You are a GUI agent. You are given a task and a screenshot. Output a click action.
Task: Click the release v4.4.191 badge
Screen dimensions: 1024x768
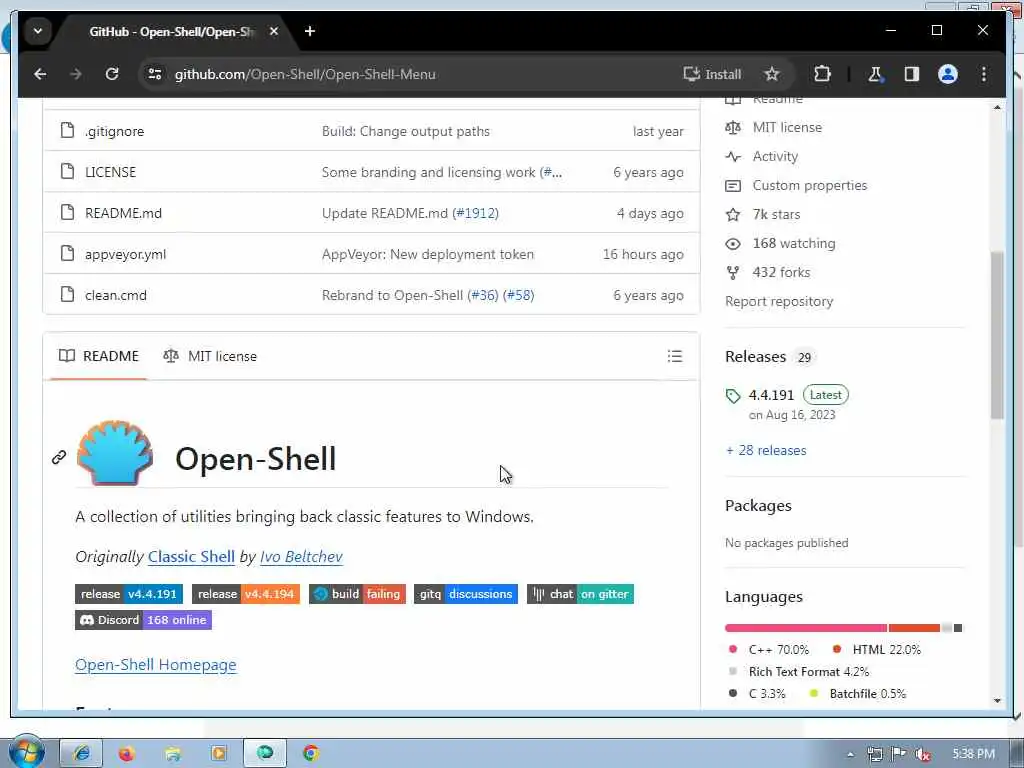[129, 594]
